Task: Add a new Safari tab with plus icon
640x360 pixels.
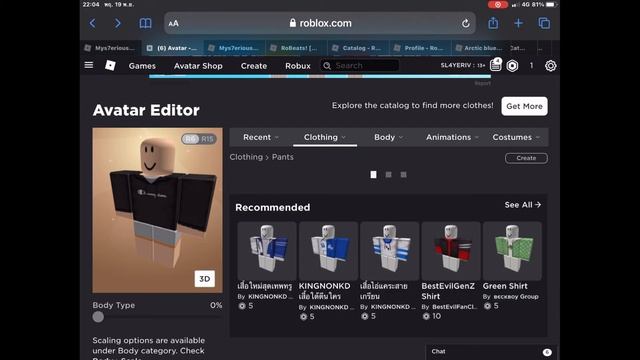Action: point(518,23)
